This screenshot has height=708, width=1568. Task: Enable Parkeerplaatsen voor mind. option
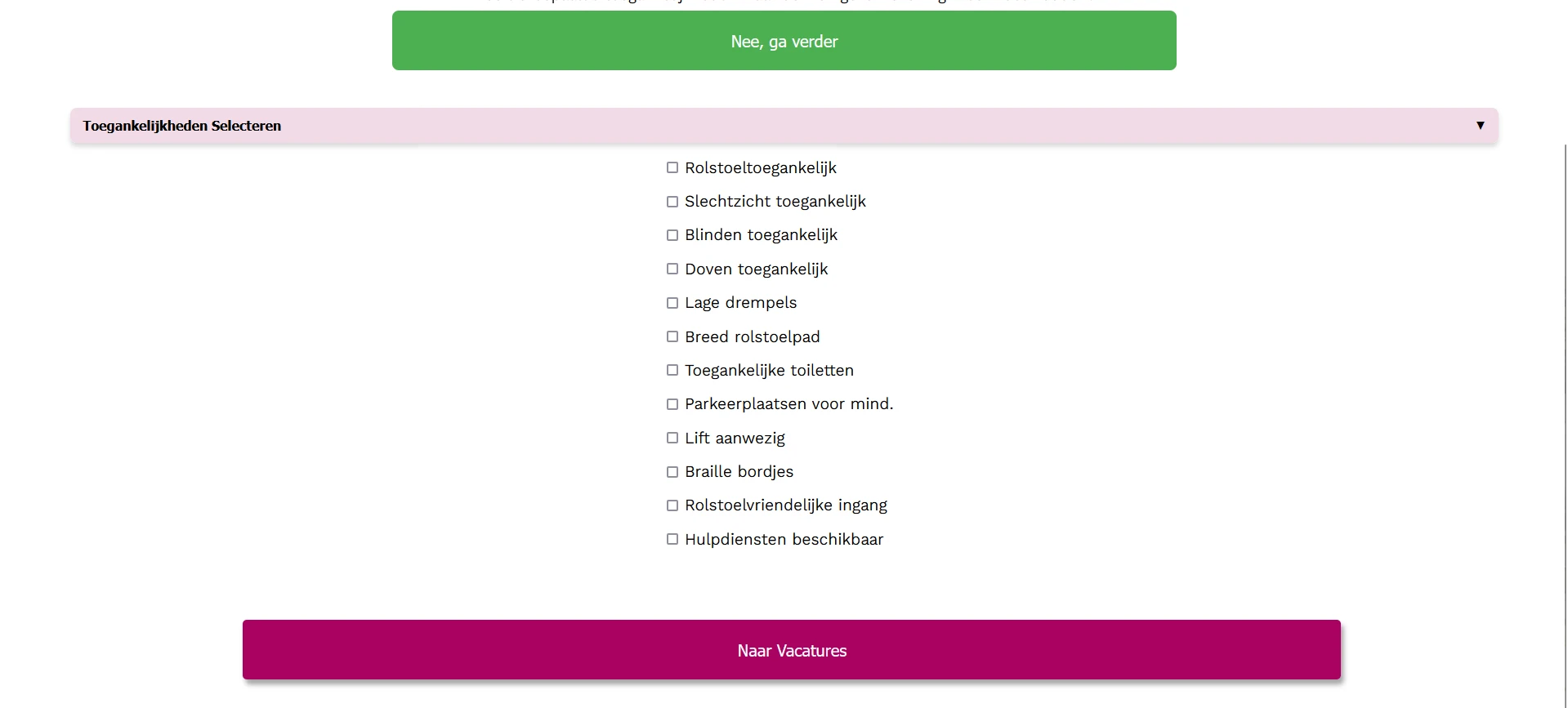click(672, 403)
